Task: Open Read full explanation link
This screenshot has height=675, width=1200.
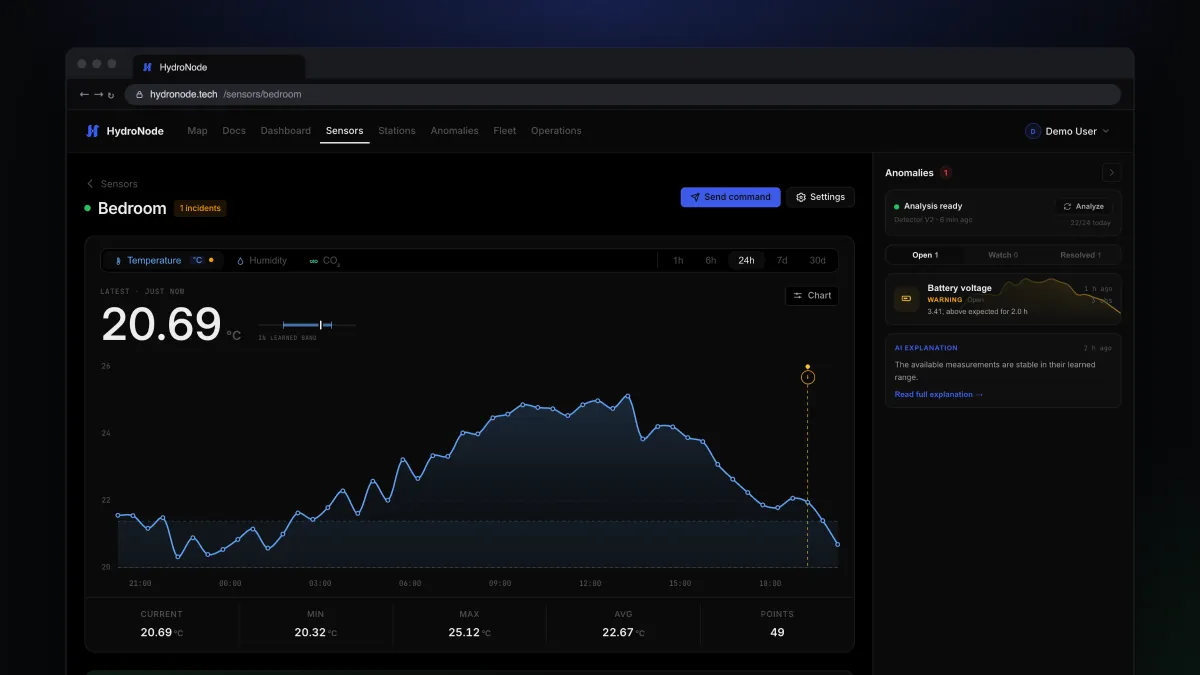Action: click(939, 395)
